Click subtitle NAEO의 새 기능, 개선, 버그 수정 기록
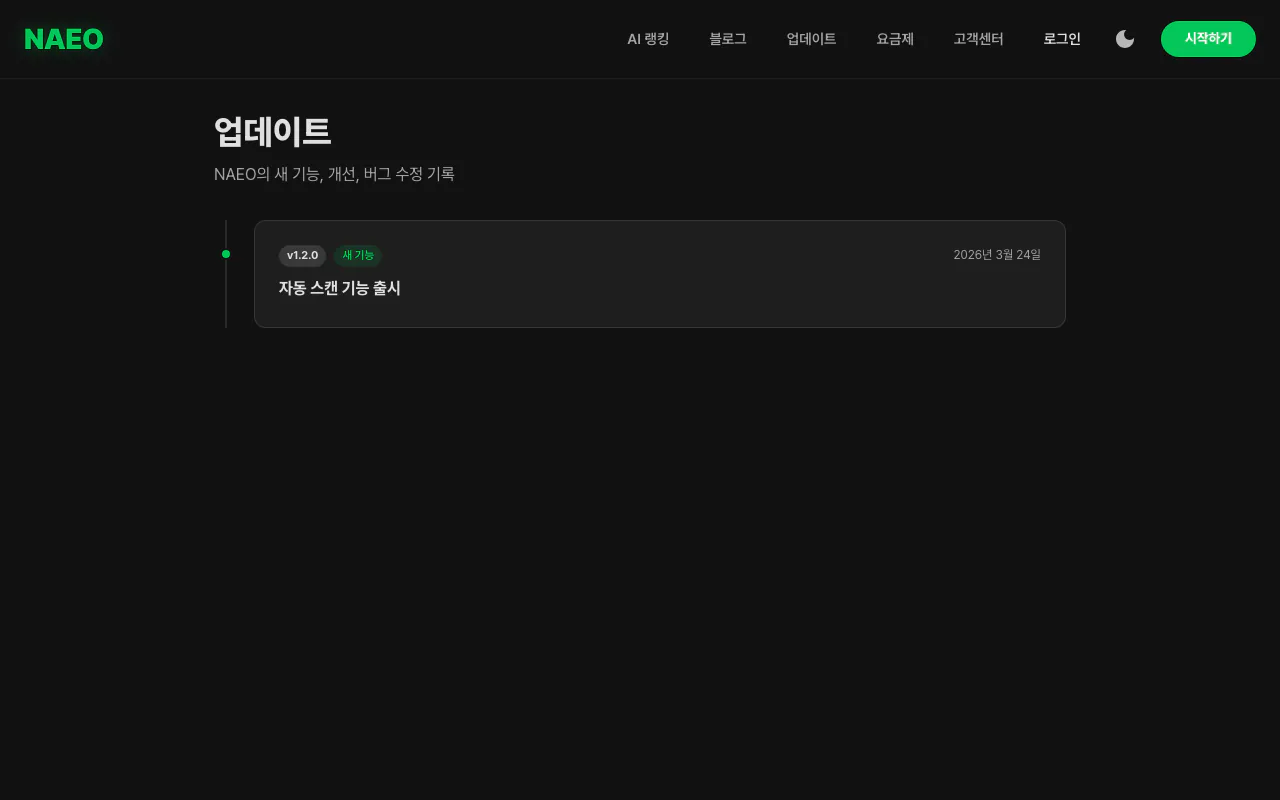Image resolution: width=1280 pixels, height=800 pixels. pyautogui.click(x=334, y=174)
